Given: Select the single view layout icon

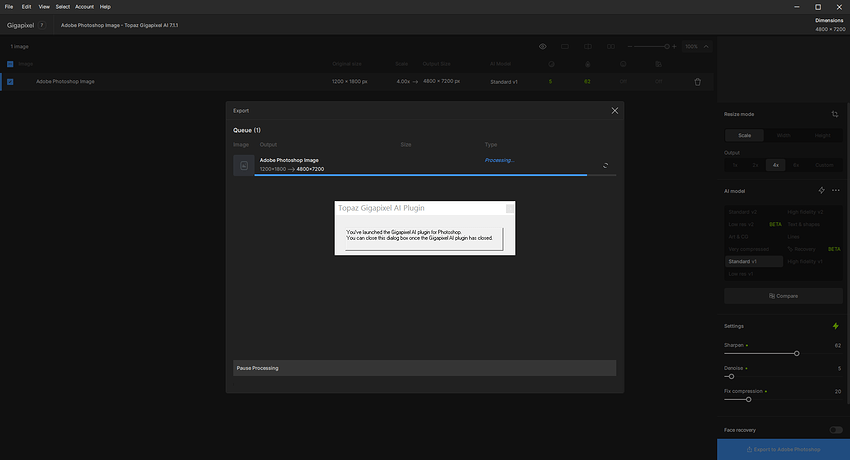Looking at the screenshot, I should 565,47.
